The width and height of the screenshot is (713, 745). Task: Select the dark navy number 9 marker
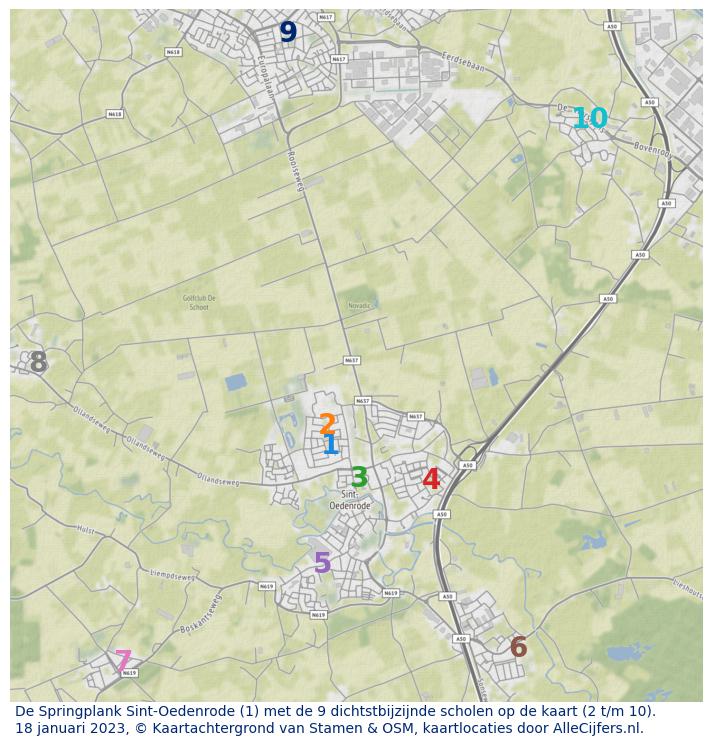pos(288,32)
